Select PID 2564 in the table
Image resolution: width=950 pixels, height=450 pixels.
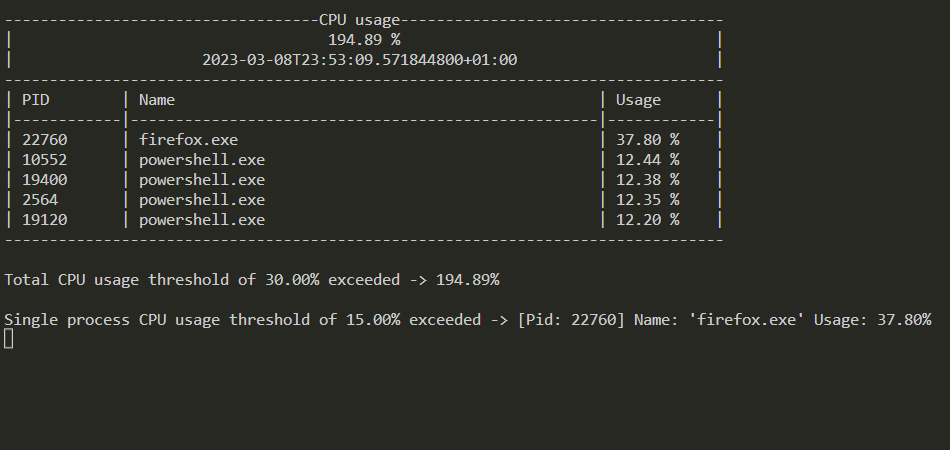coord(40,200)
